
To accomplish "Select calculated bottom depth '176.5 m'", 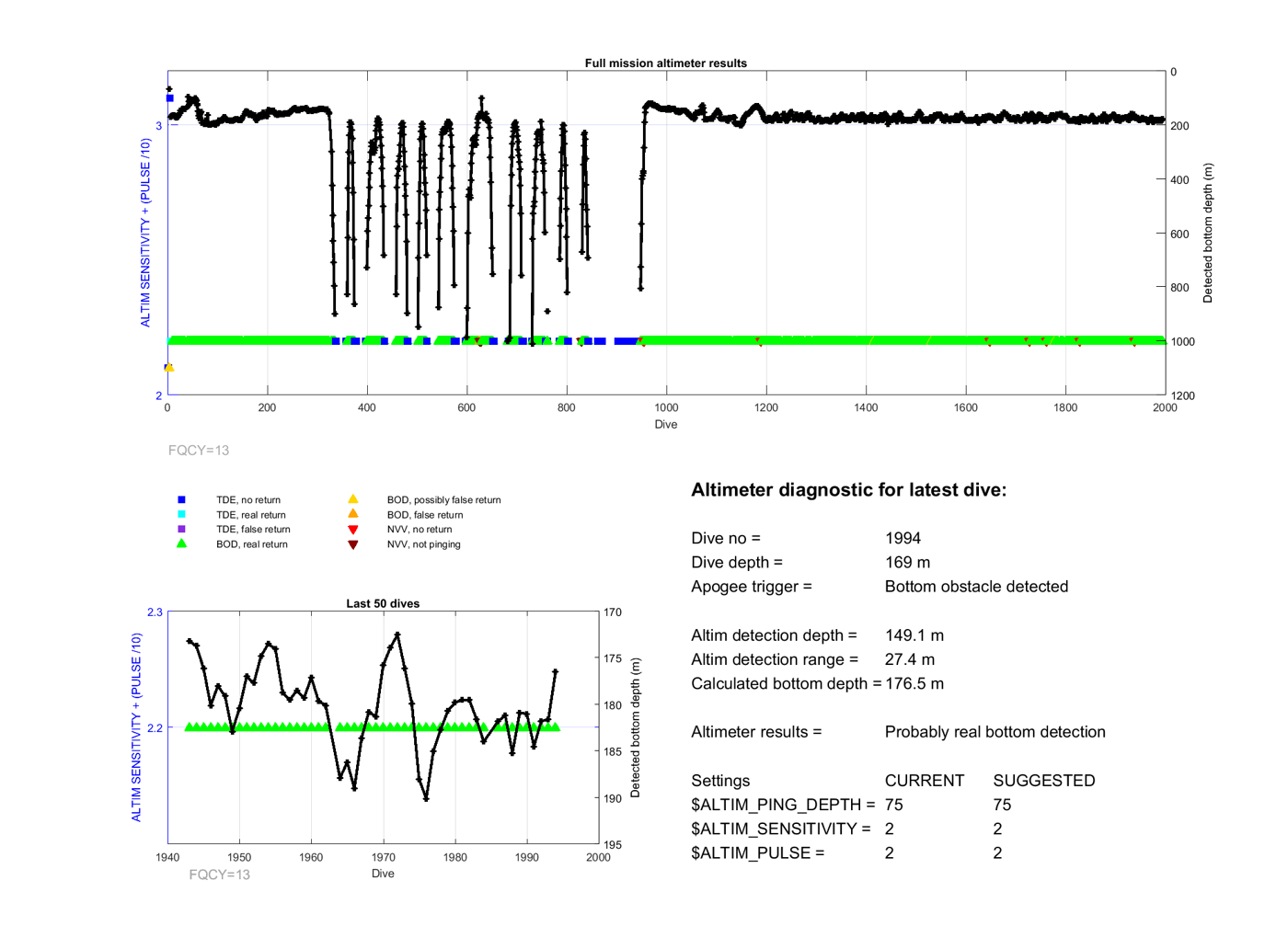I will [x=914, y=683].
